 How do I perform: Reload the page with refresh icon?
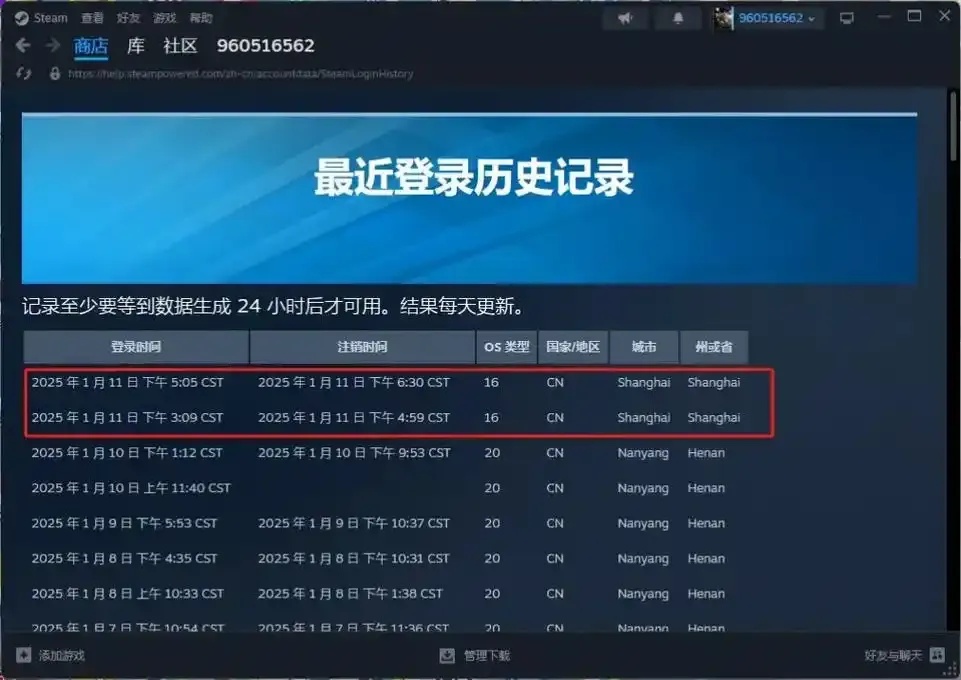pyautogui.click(x=24, y=74)
